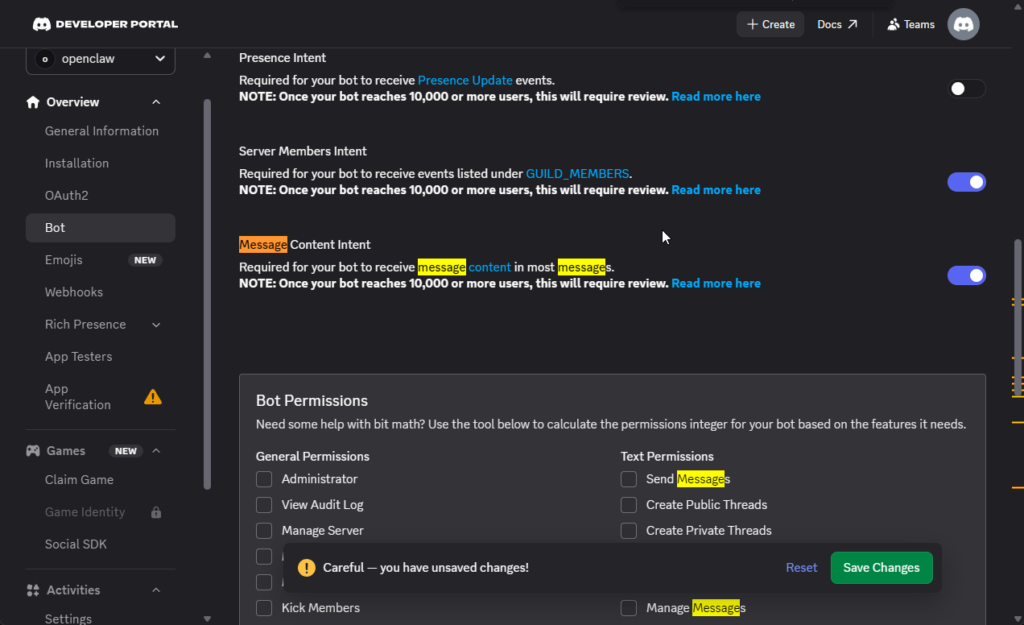Click the Activities icon in sidebar

click(x=33, y=590)
